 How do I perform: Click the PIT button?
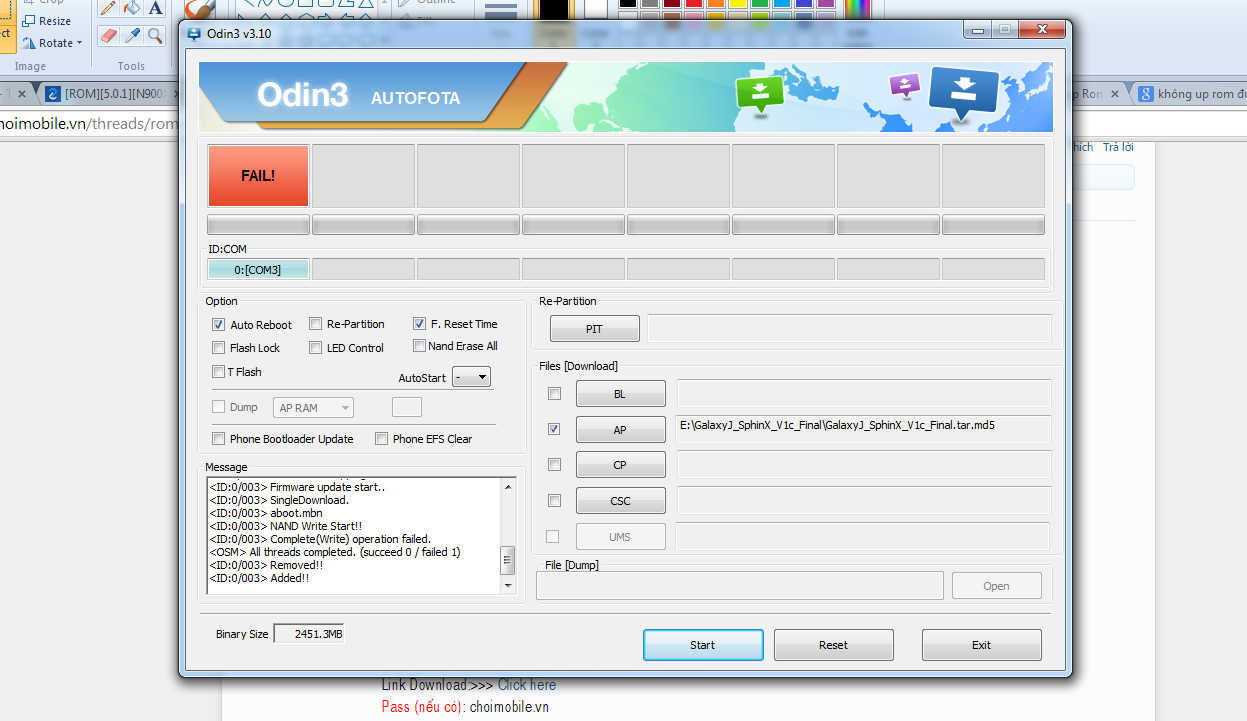coord(594,329)
